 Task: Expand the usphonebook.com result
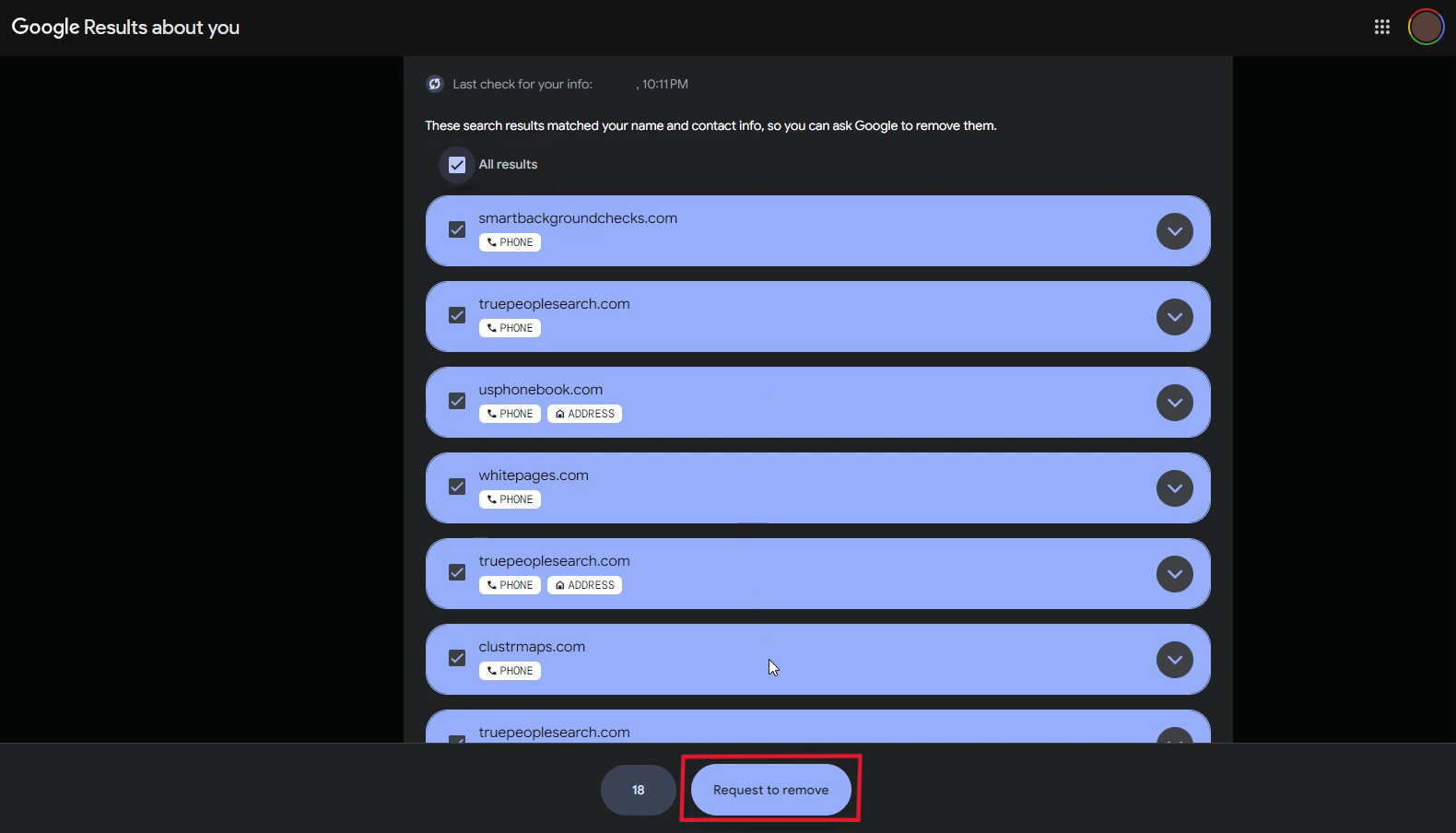click(x=1174, y=403)
